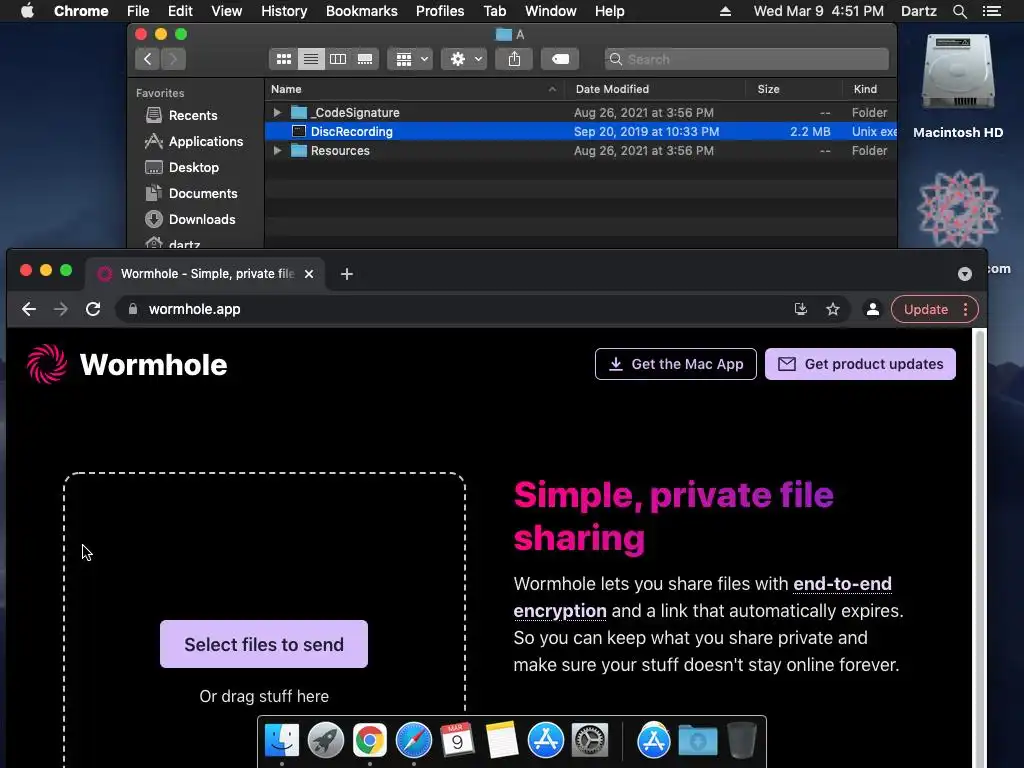Click Select files to send button

(264, 645)
